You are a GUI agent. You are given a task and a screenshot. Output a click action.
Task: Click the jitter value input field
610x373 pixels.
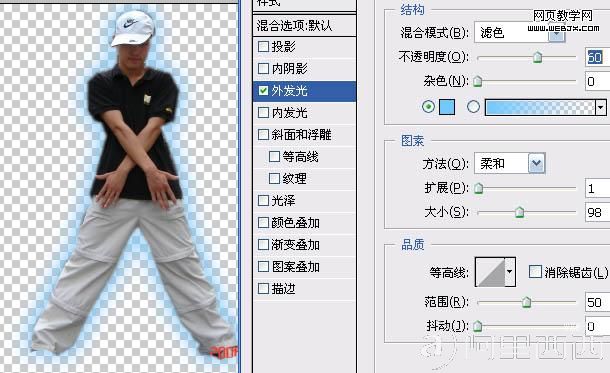tap(598, 326)
